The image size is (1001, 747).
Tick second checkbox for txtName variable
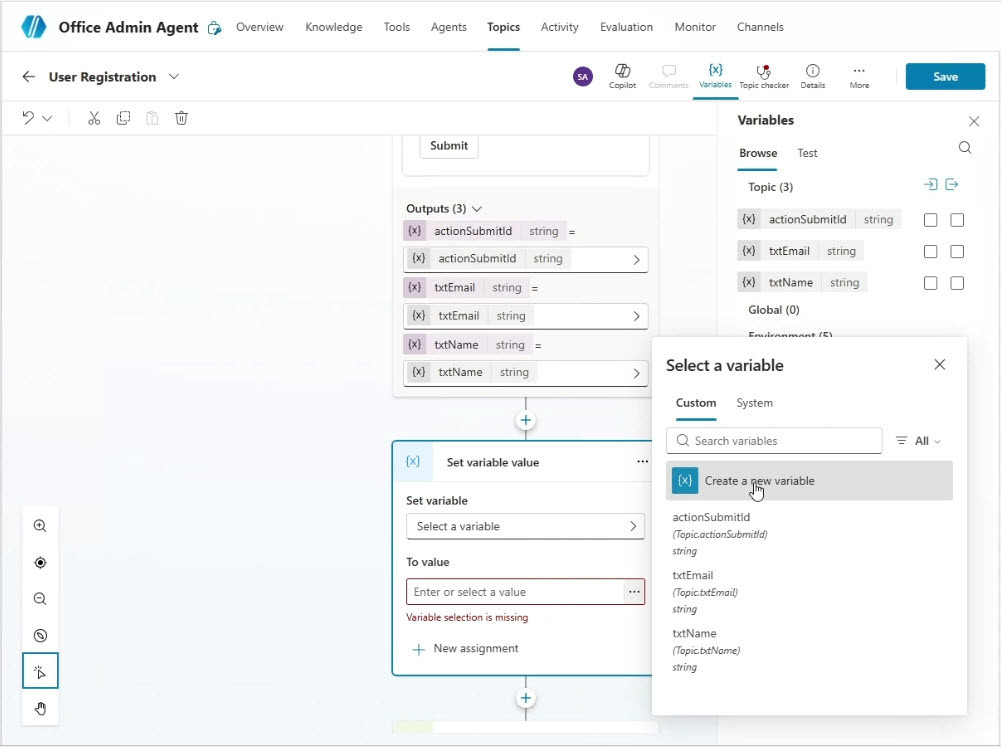(x=957, y=283)
